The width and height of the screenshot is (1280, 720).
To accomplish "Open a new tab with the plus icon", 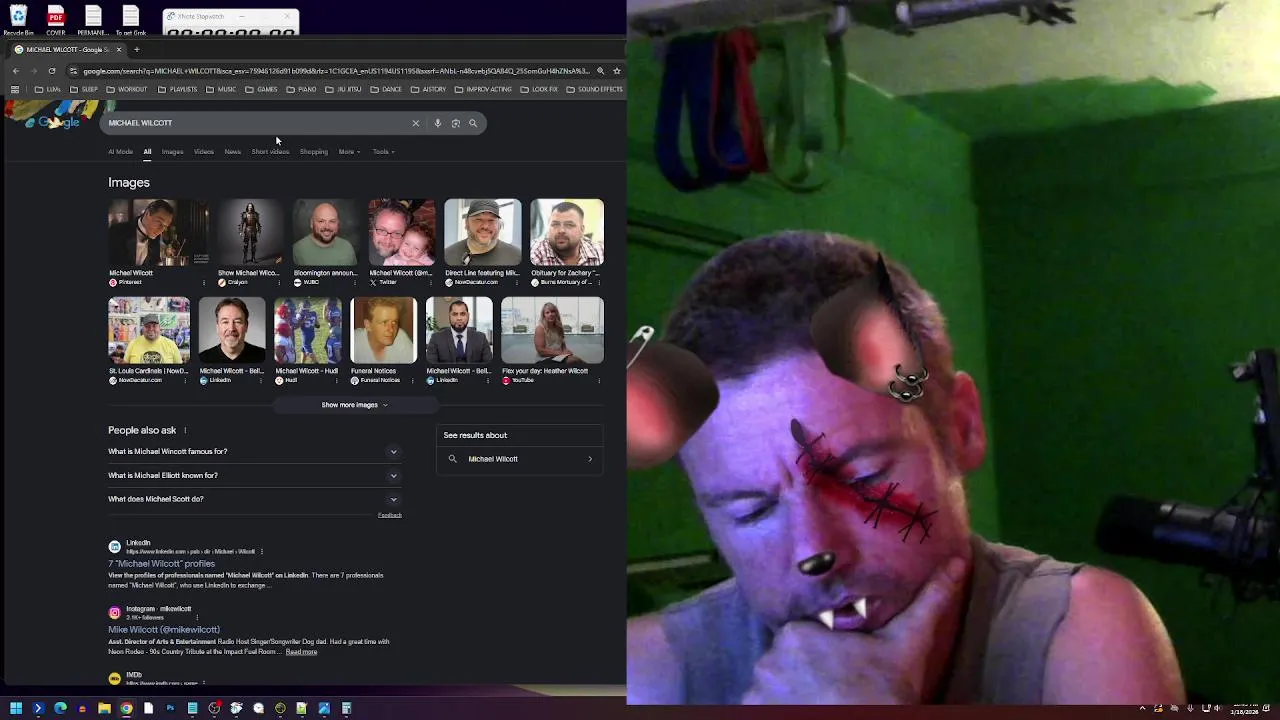I will pos(137,49).
